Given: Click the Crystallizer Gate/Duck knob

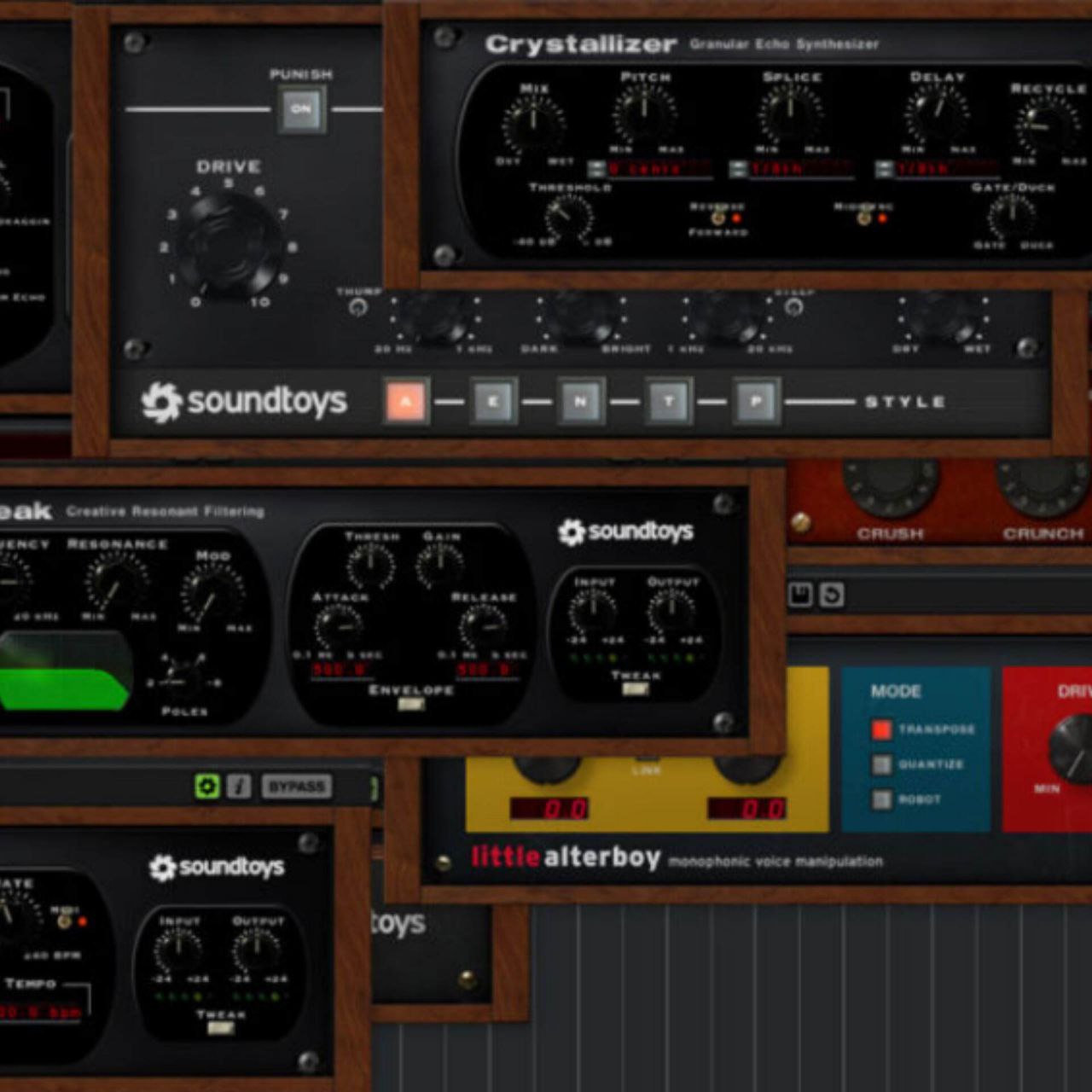Looking at the screenshot, I should (x=1012, y=217).
